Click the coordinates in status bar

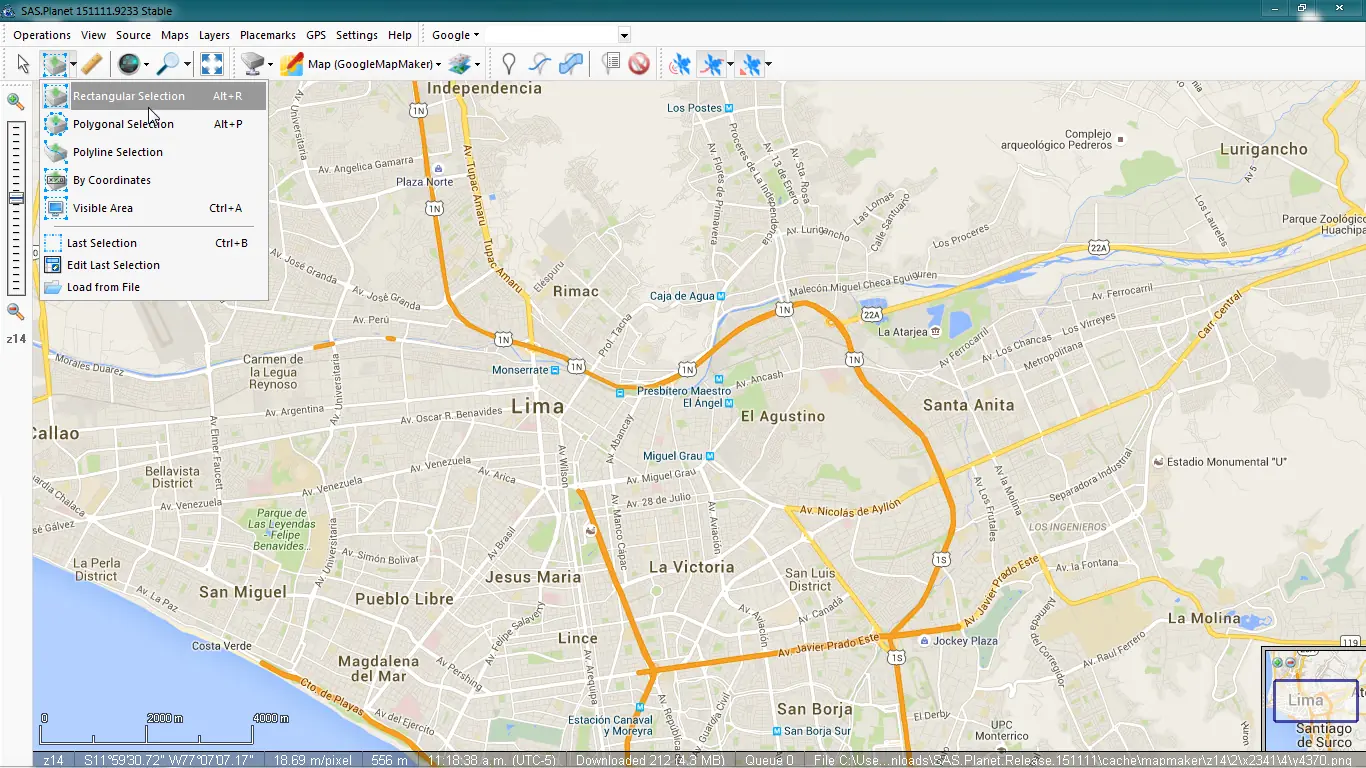click(169, 760)
